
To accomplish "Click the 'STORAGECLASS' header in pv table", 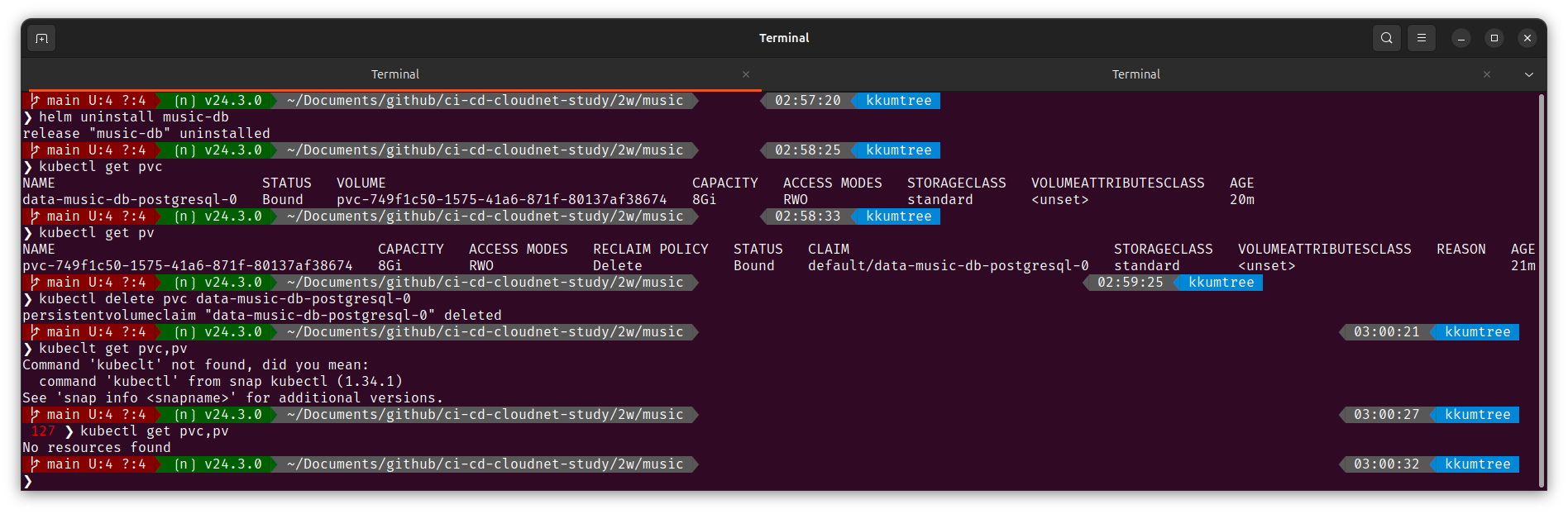I will (x=1164, y=250).
